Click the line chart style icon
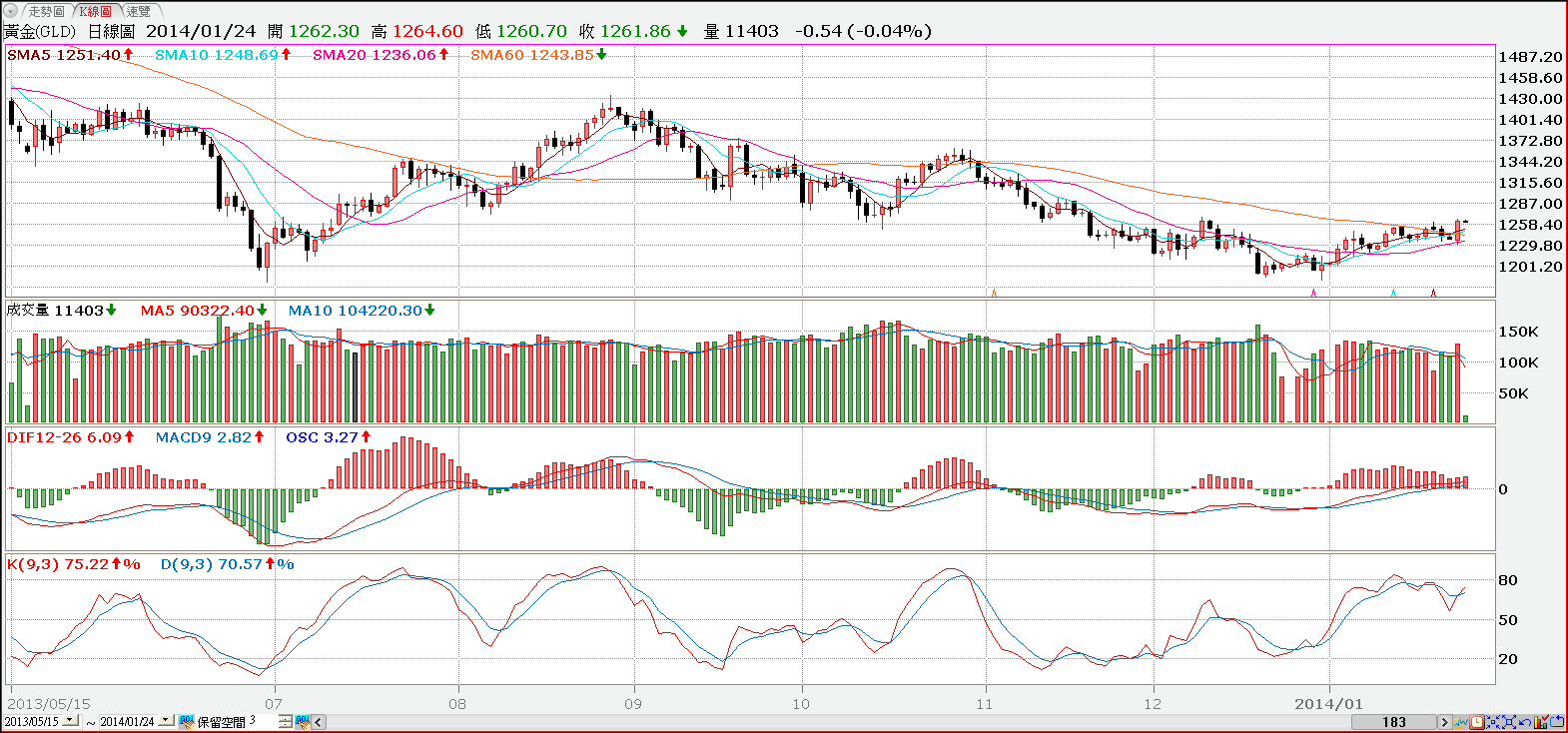This screenshot has height=733, width=1568. pos(1461,722)
